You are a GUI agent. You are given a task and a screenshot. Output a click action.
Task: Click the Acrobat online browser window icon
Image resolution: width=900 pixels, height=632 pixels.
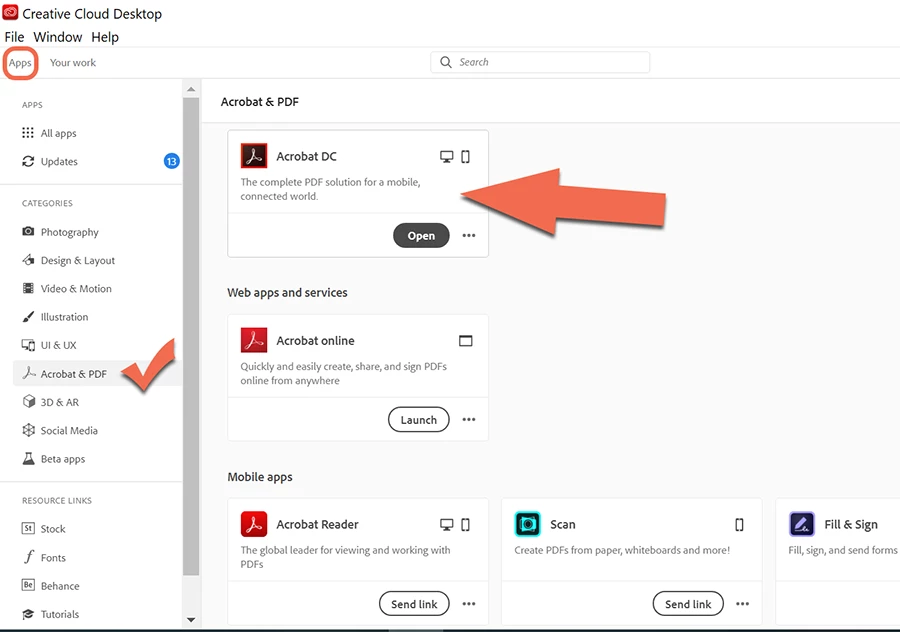click(x=465, y=340)
